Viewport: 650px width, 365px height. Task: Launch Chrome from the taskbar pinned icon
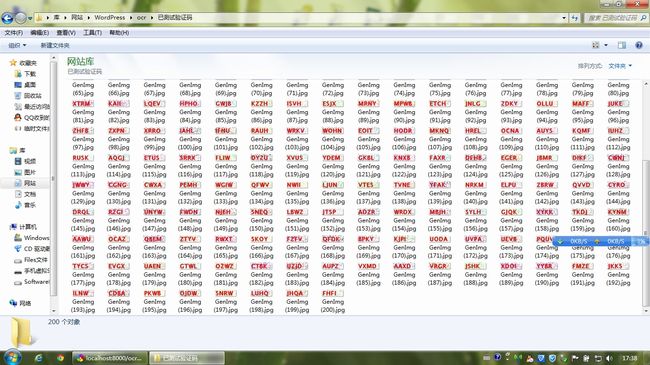tap(61, 358)
